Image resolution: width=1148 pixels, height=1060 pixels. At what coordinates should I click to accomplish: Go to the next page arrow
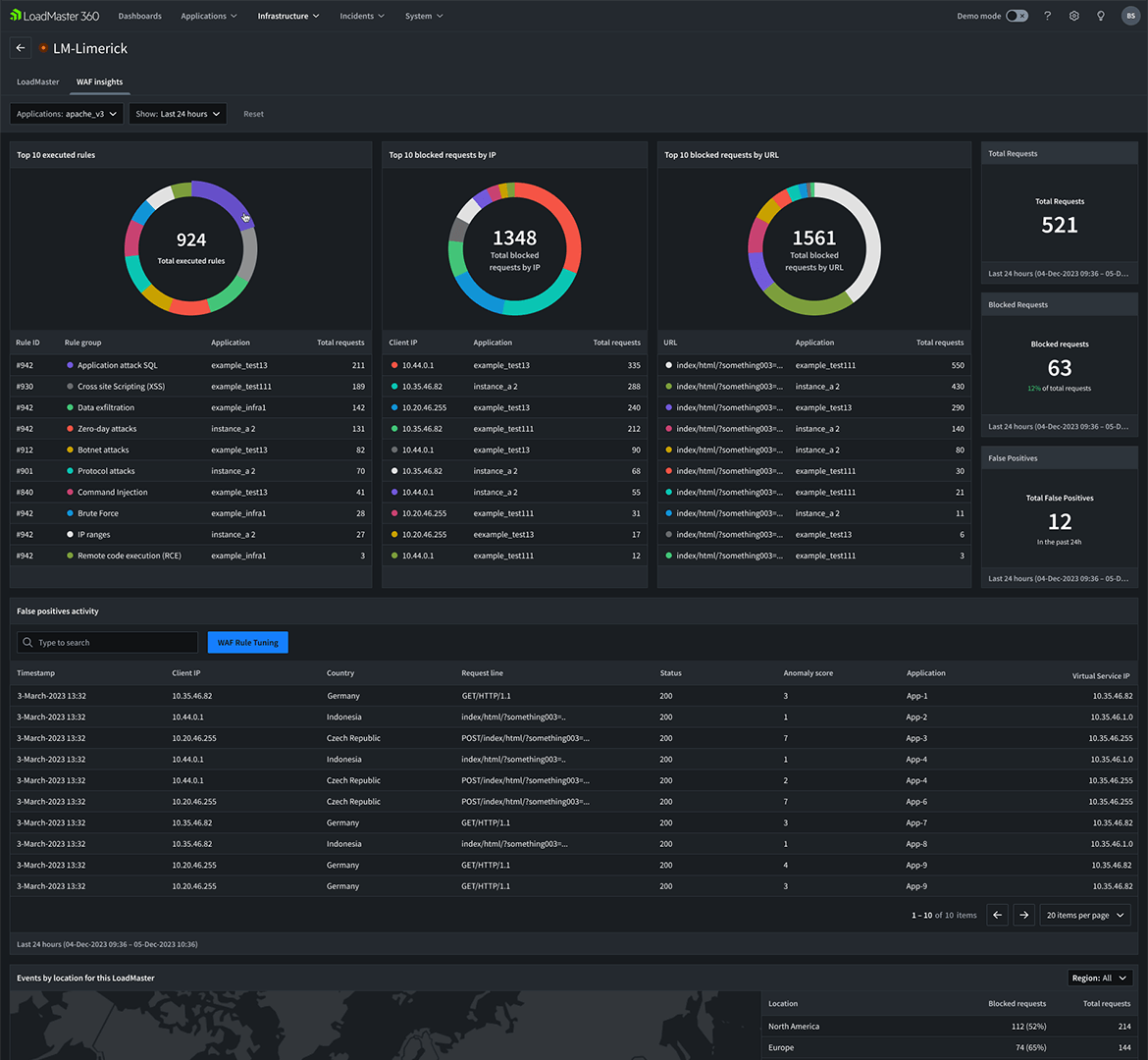[1023, 915]
